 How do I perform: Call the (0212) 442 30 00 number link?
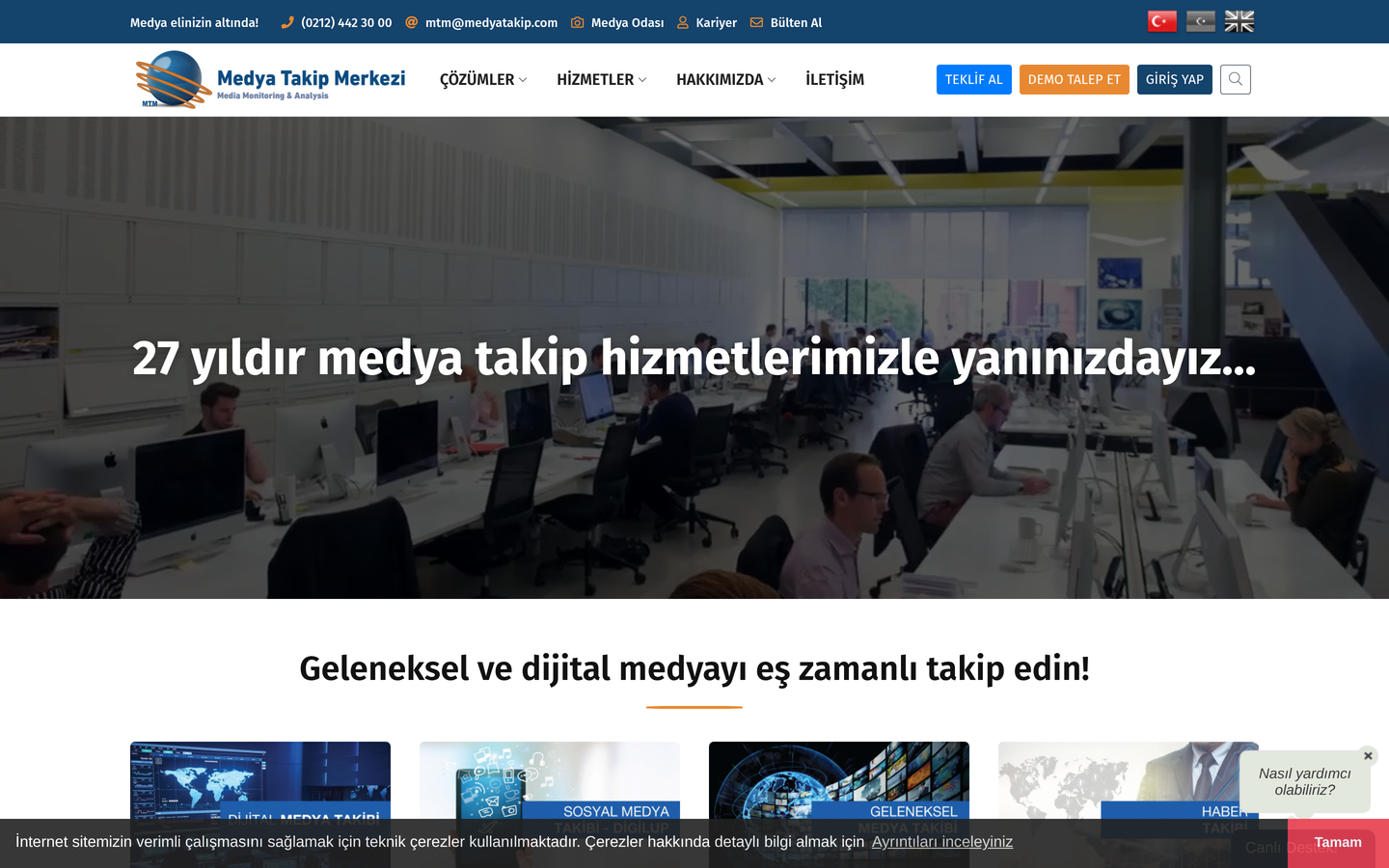point(346,22)
